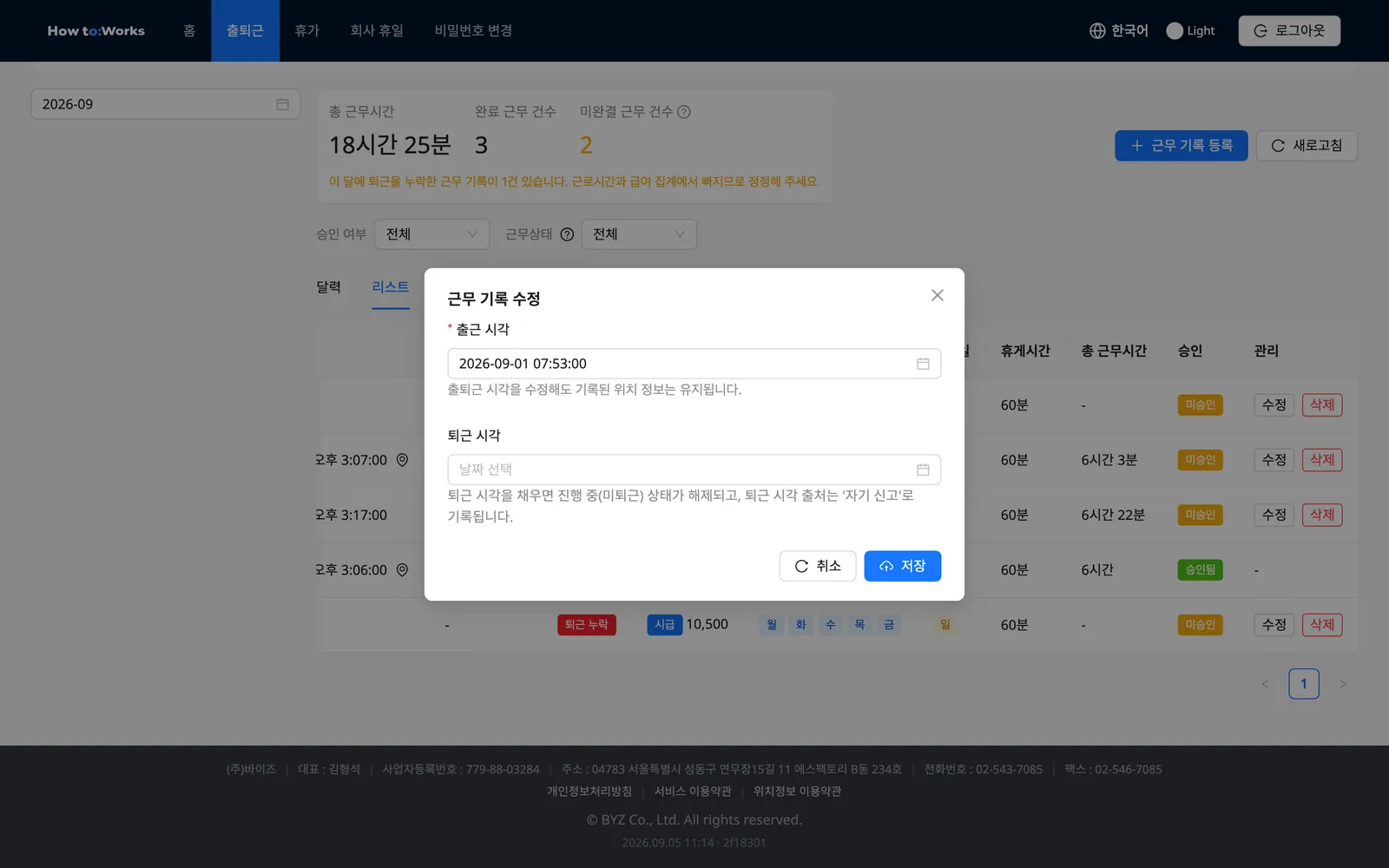Save the work record with 저장
This screenshot has width=1389, height=868.
[x=902, y=566]
